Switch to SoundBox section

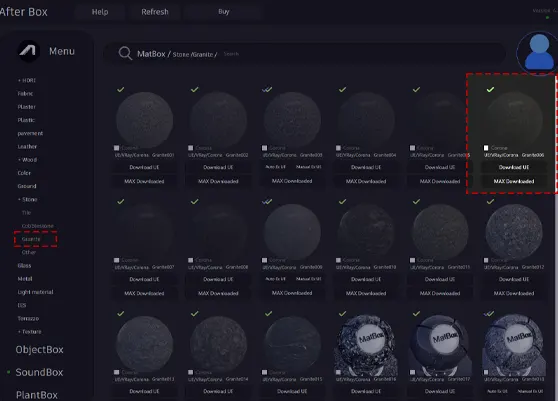[x=39, y=372]
